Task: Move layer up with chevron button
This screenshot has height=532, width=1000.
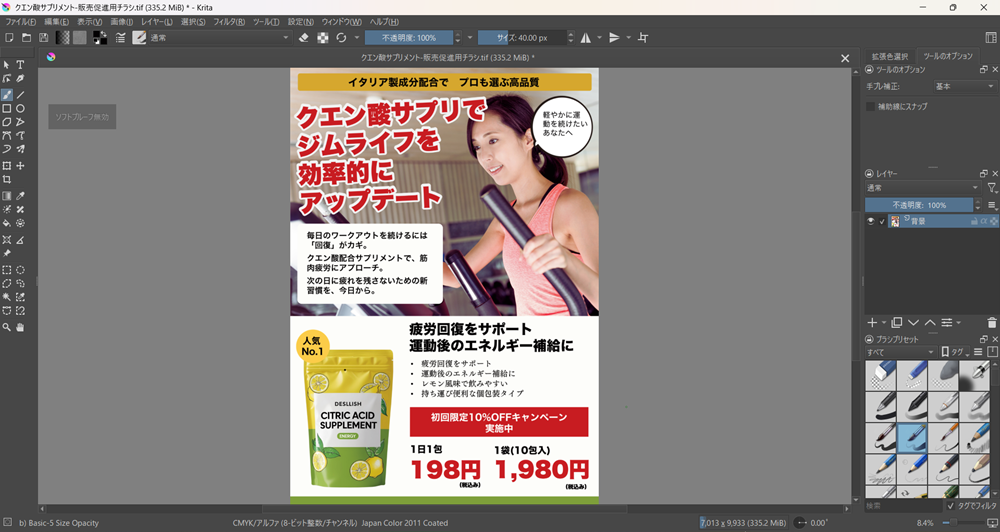Action: [x=930, y=323]
